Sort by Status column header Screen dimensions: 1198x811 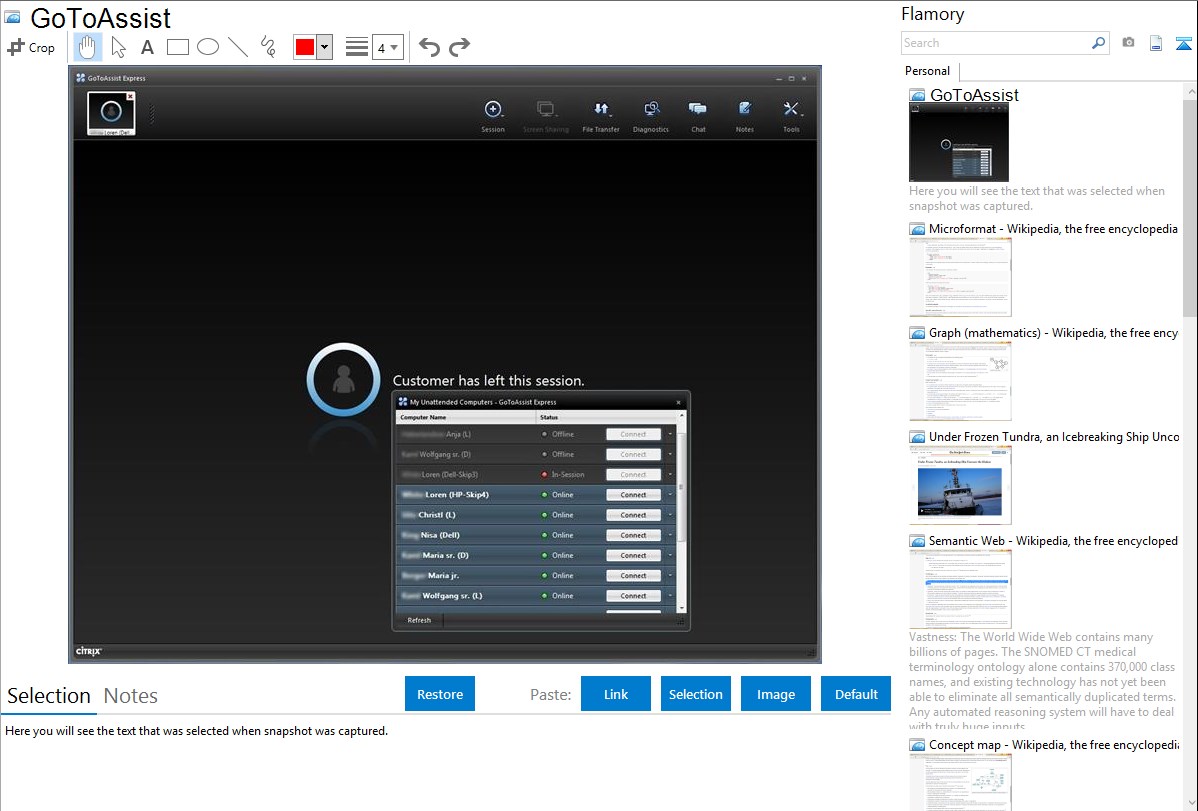(x=607, y=417)
